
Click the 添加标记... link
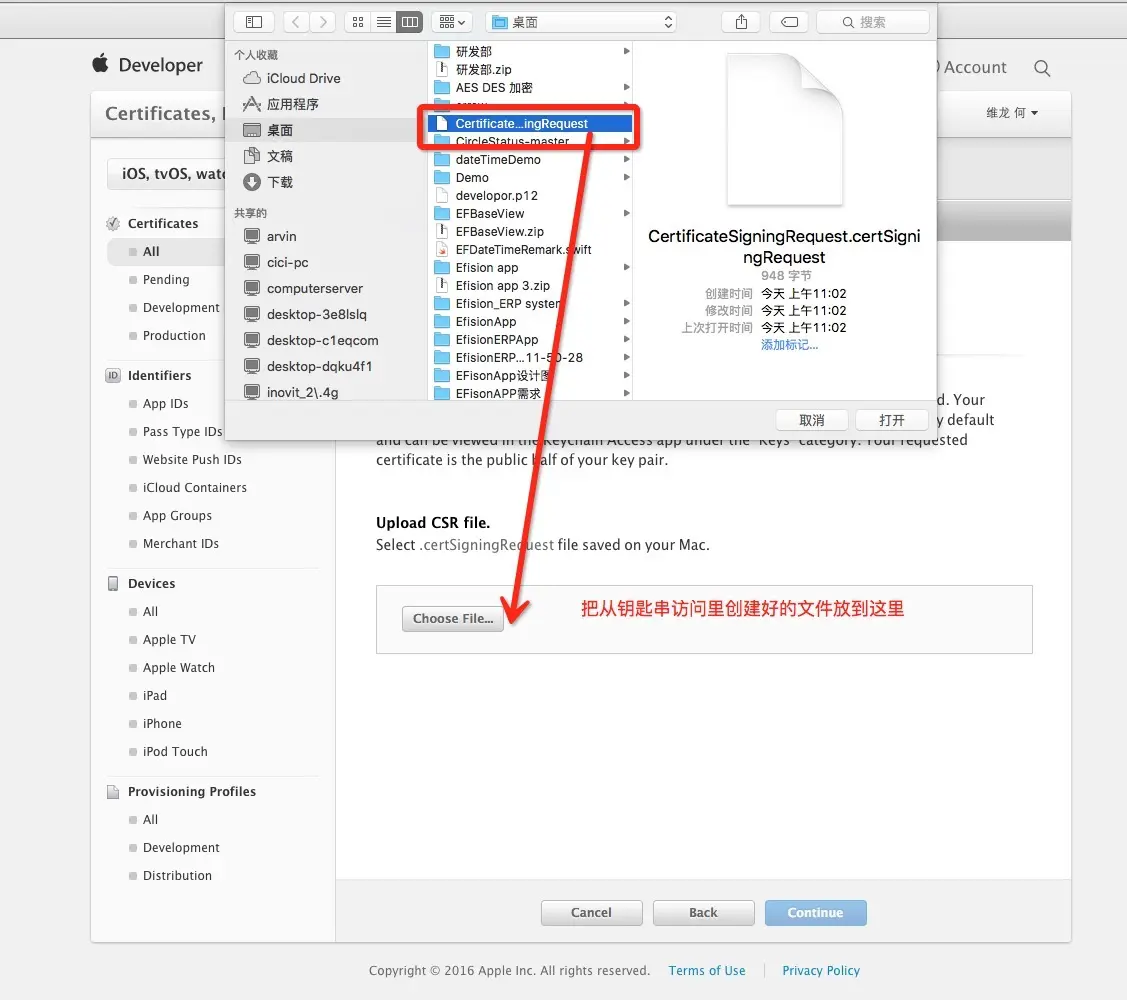pyautogui.click(x=789, y=345)
